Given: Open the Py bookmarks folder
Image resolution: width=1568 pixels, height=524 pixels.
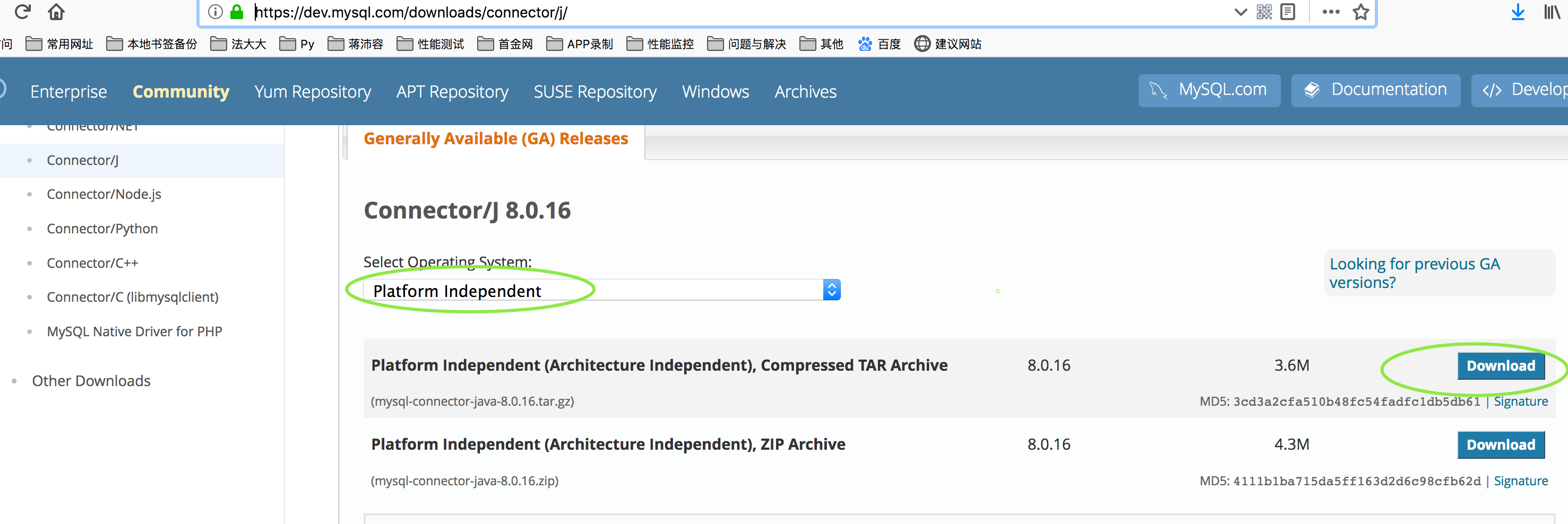Looking at the screenshot, I should pos(296,44).
